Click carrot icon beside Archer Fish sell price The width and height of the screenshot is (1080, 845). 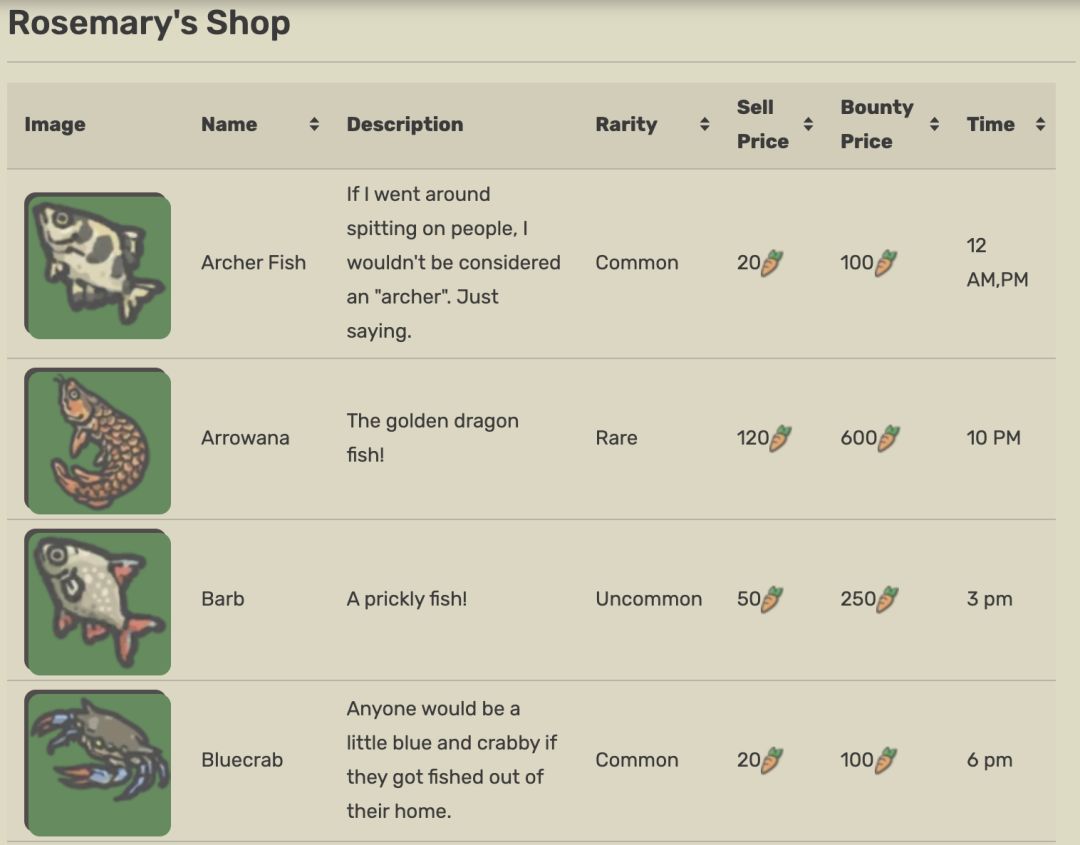[x=772, y=263]
